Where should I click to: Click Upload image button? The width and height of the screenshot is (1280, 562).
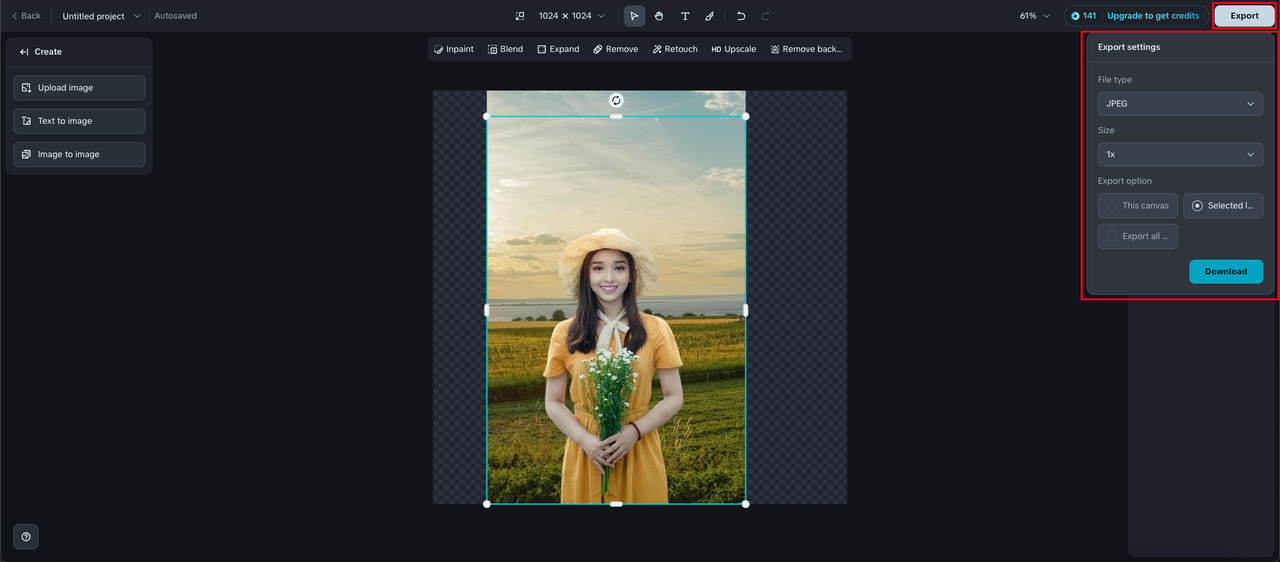79,88
